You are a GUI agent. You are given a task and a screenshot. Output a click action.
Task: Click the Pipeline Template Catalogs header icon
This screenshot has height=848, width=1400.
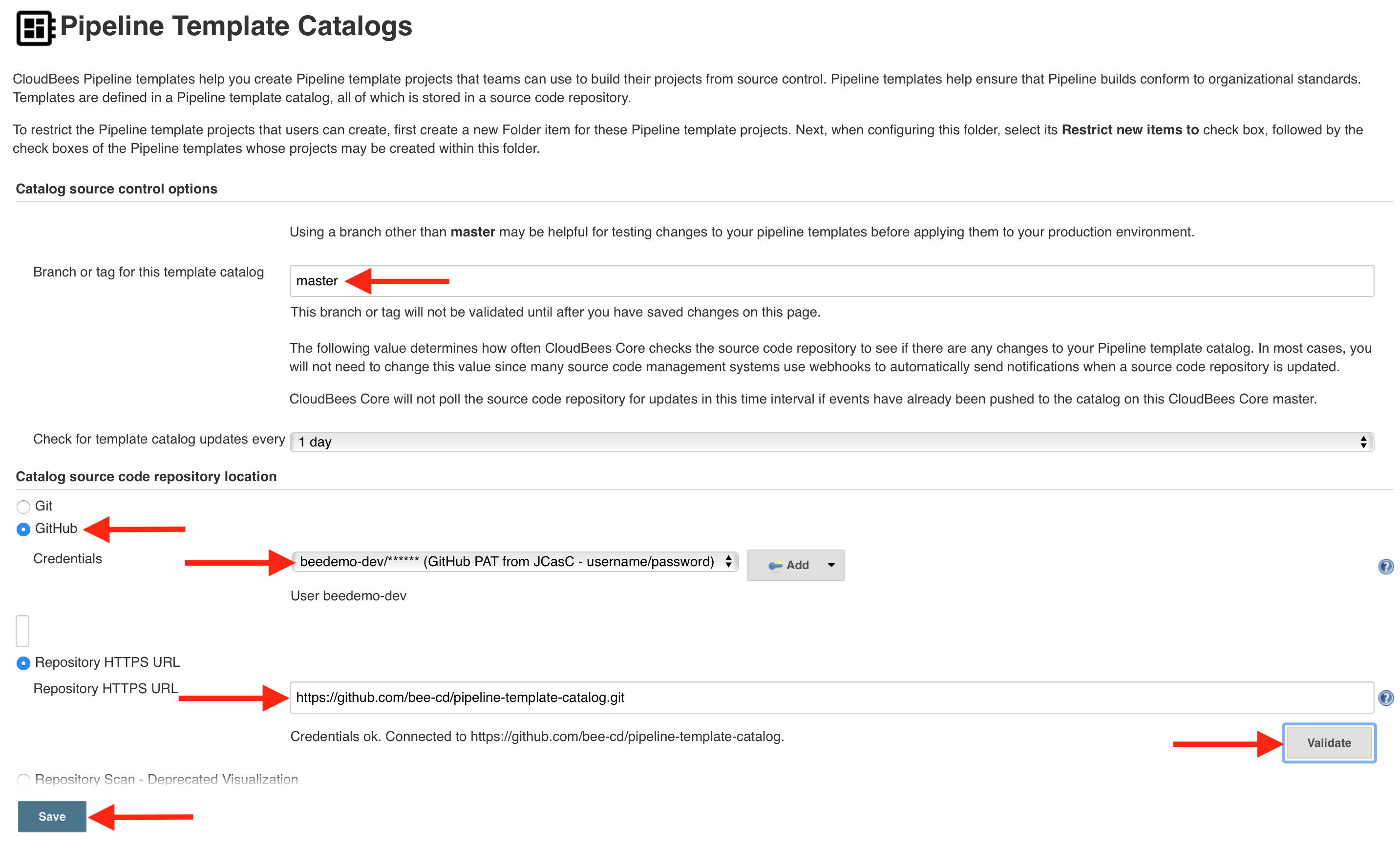(x=35, y=28)
